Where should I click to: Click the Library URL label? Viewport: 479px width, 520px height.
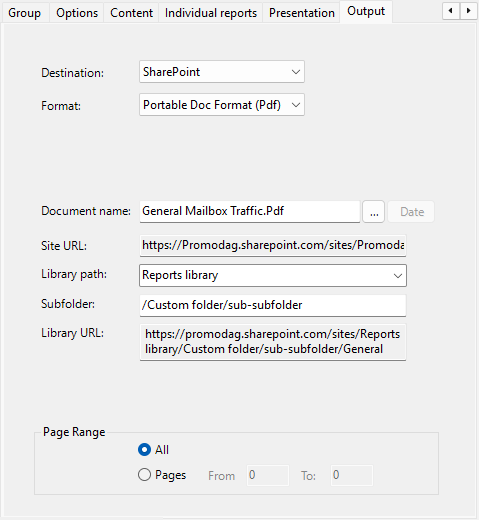(x=72, y=333)
